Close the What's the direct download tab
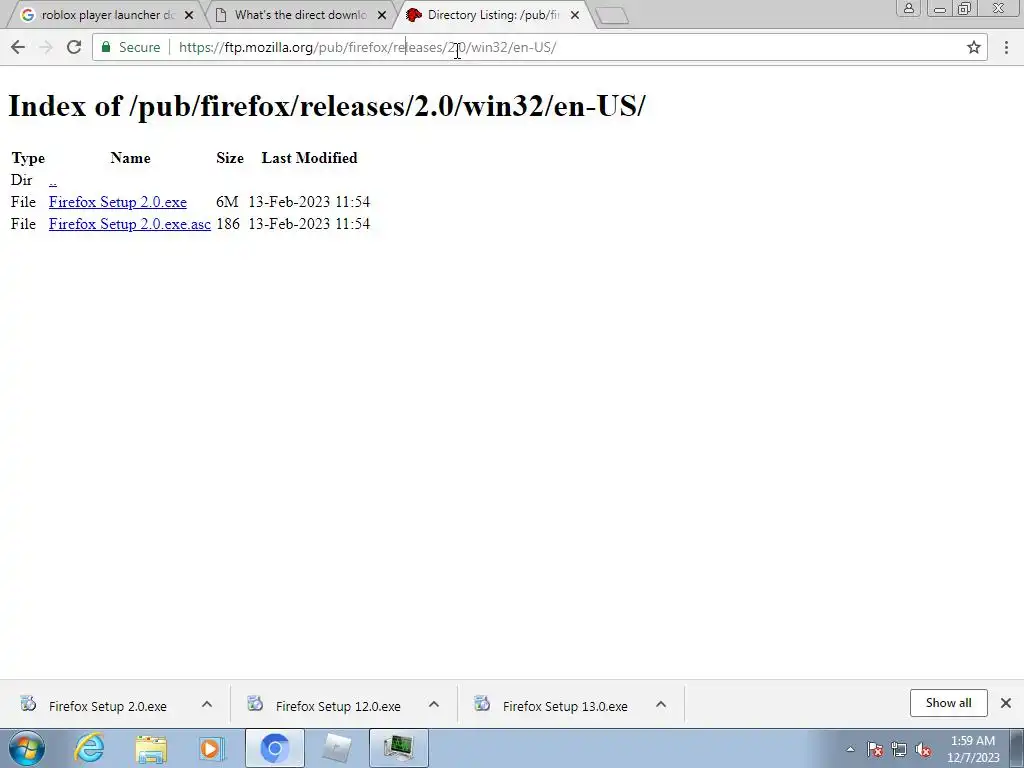This screenshot has height=768, width=1024. click(382, 15)
